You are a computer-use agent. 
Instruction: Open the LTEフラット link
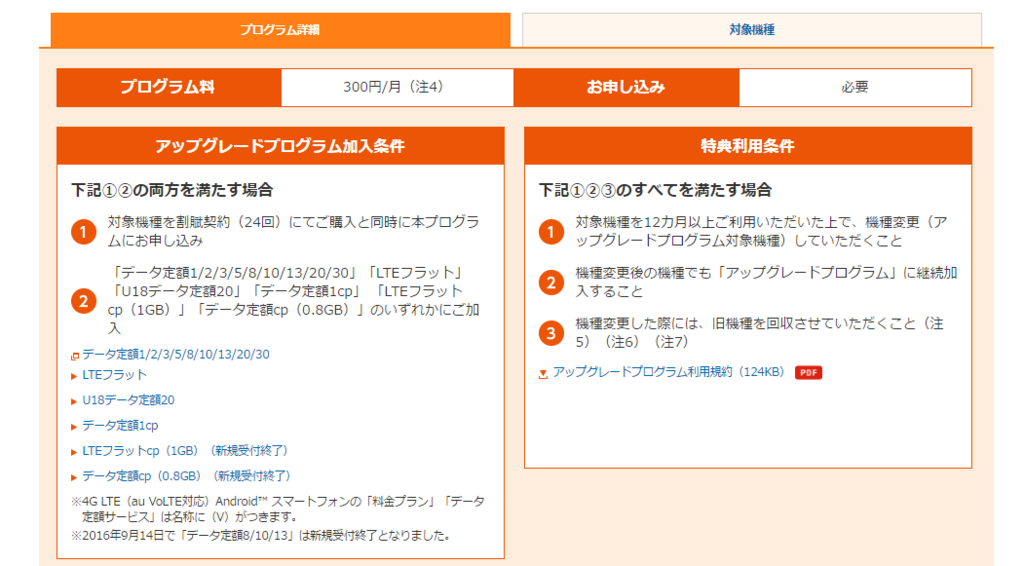tap(114, 375)
